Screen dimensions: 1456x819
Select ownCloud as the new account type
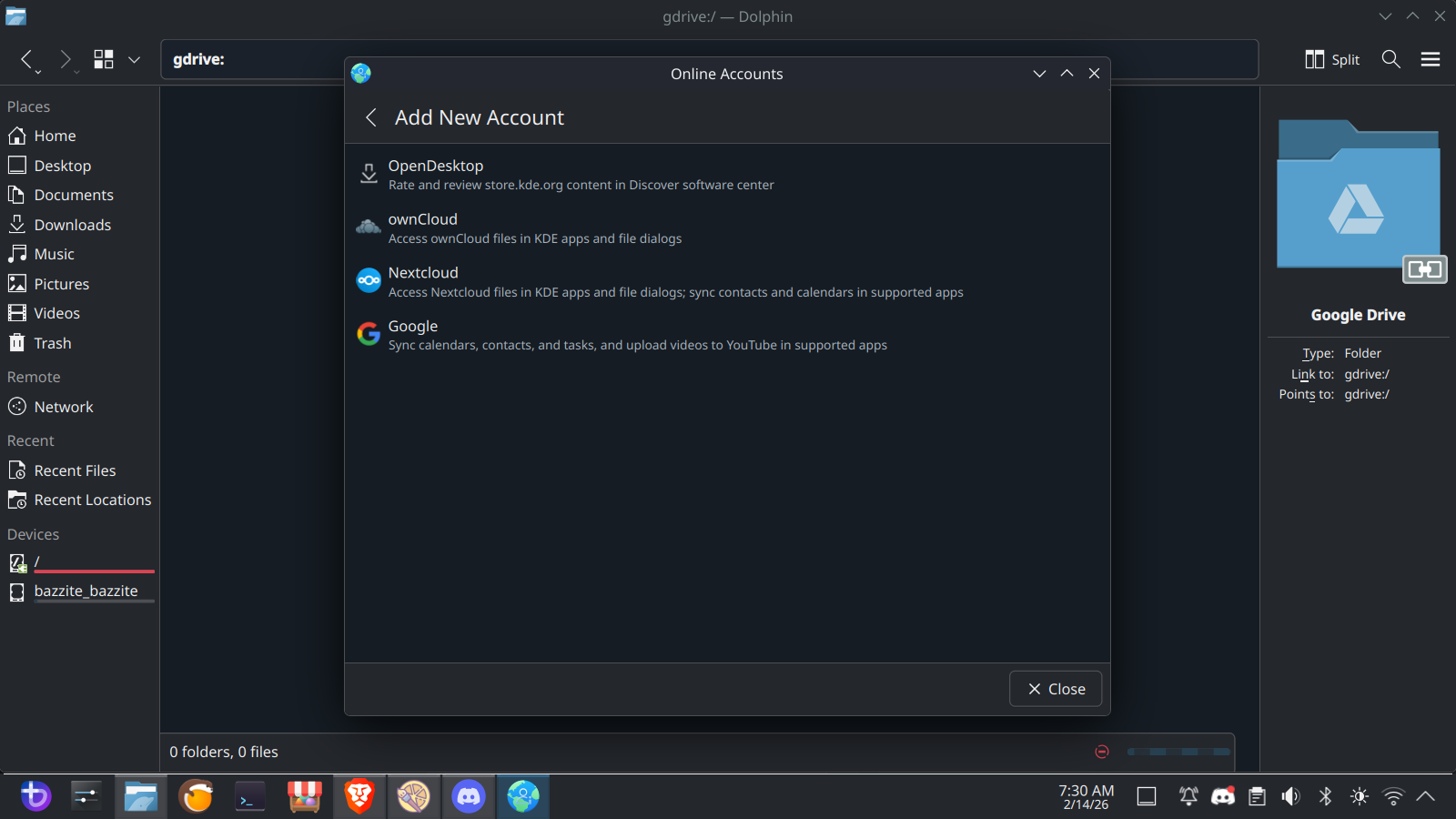click(x=727, y=228)
